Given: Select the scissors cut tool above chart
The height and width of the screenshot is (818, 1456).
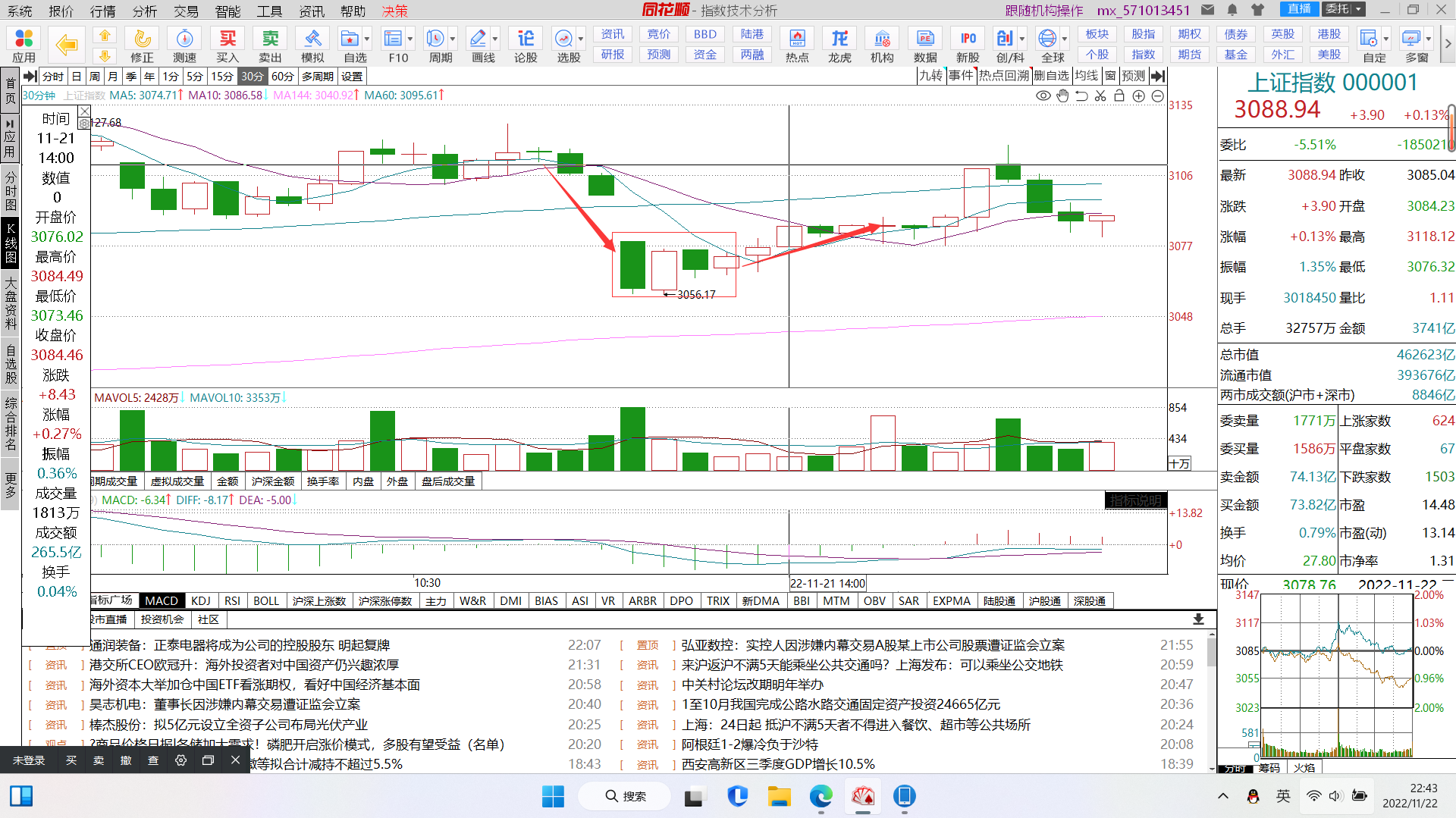Looking at the screenshot, I should click(x=1100, y=96).
